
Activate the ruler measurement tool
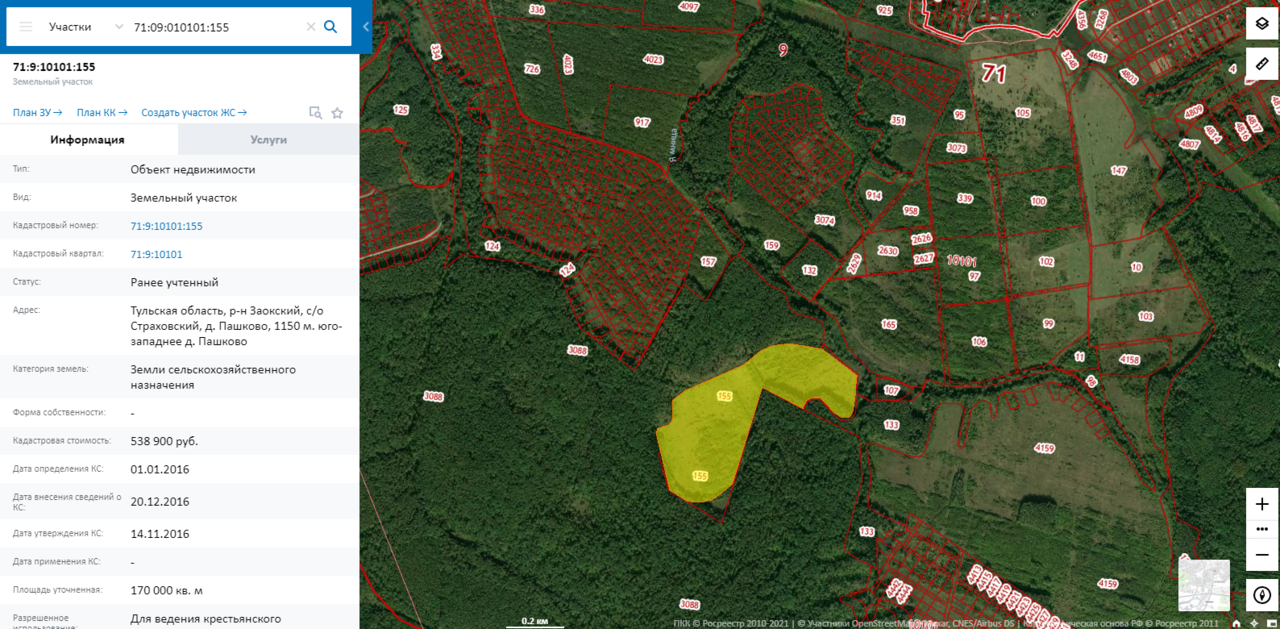tap(1262, 64)
